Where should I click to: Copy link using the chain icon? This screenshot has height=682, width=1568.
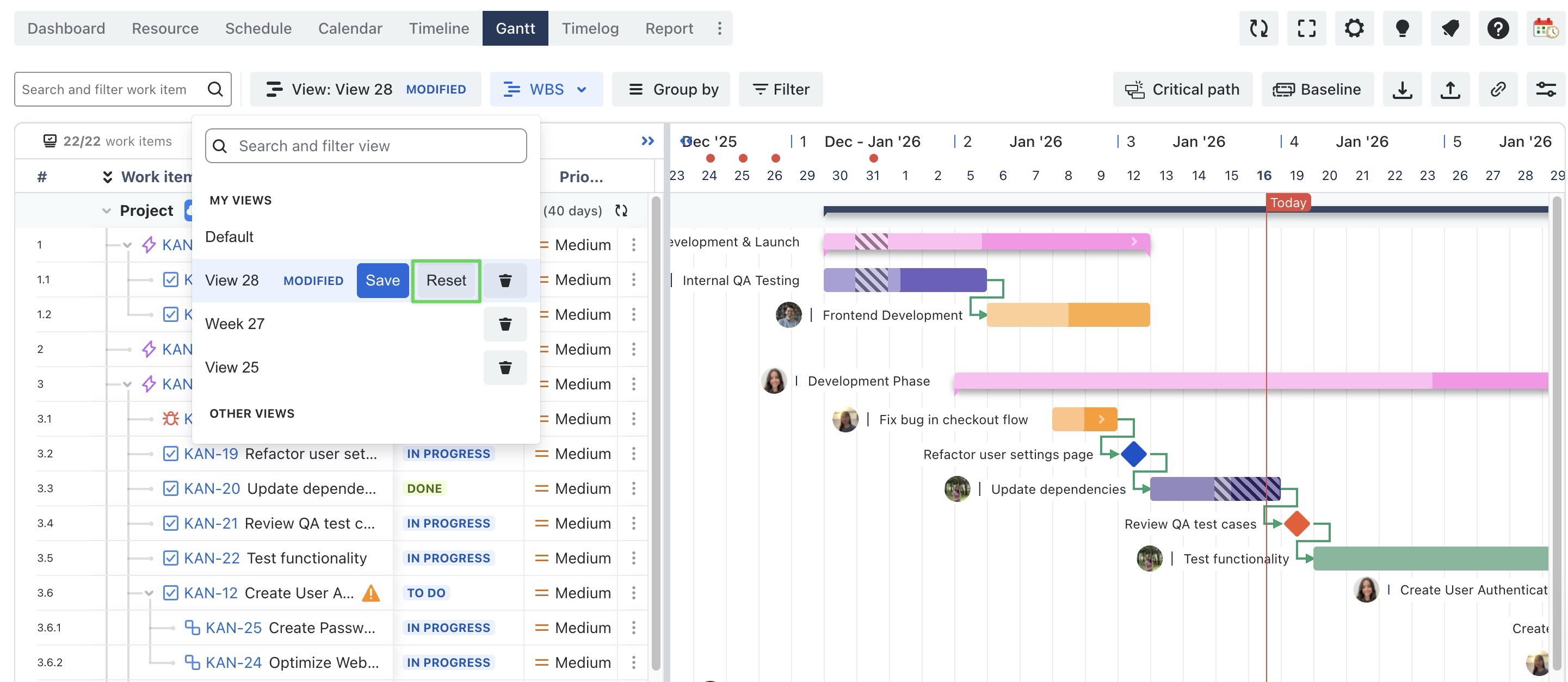[x=1497, y=89]
